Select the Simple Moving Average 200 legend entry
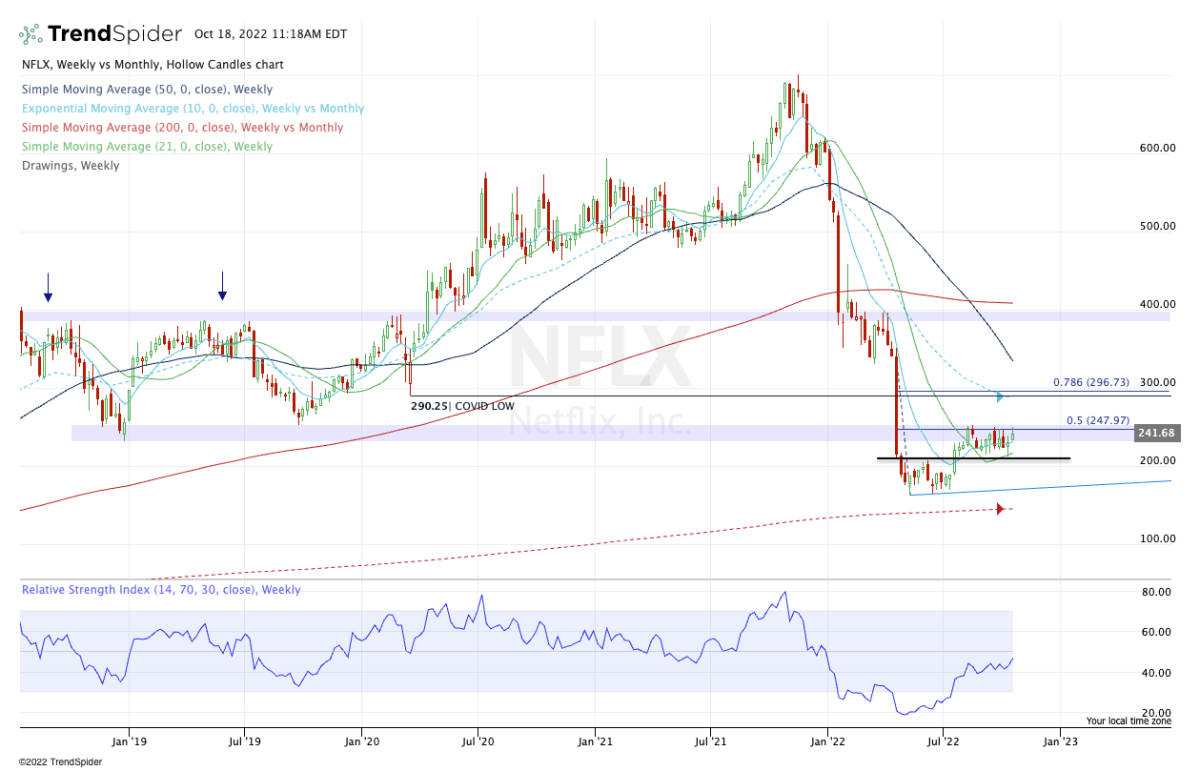1200x771 pixels. click(x=181, y=128)
